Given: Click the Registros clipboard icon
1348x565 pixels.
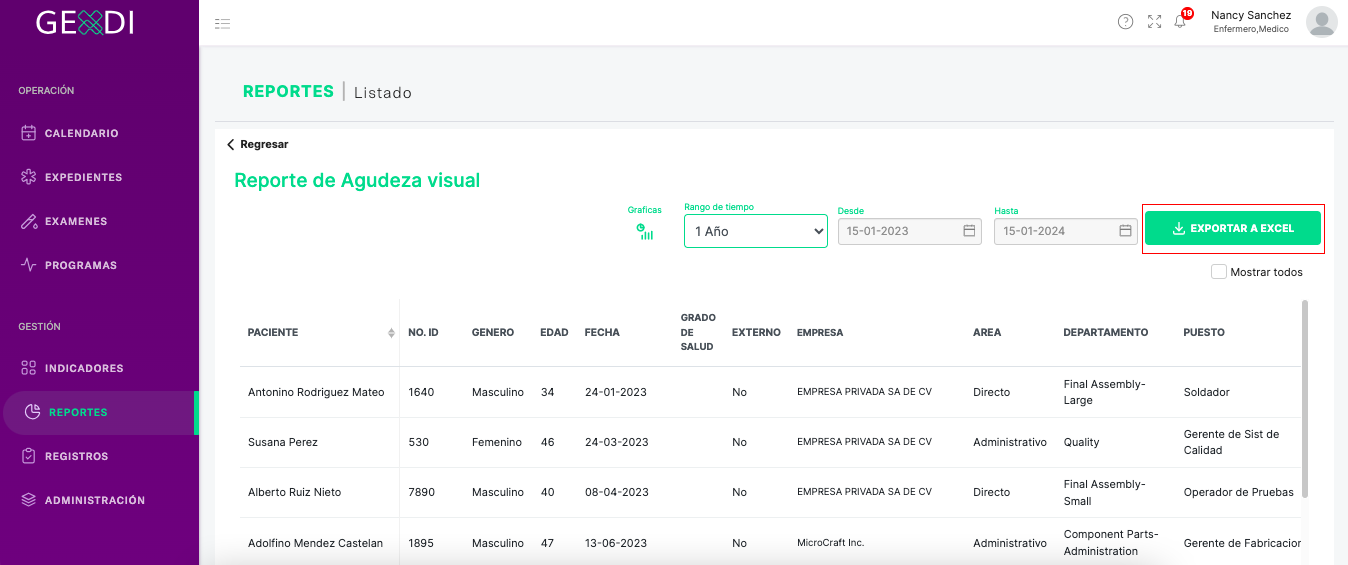Looking at the screenshot, I should point(28,456).
